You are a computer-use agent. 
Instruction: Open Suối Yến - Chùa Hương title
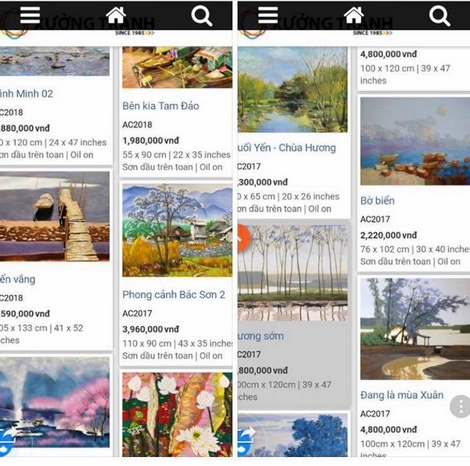click(x=287, y=148)
